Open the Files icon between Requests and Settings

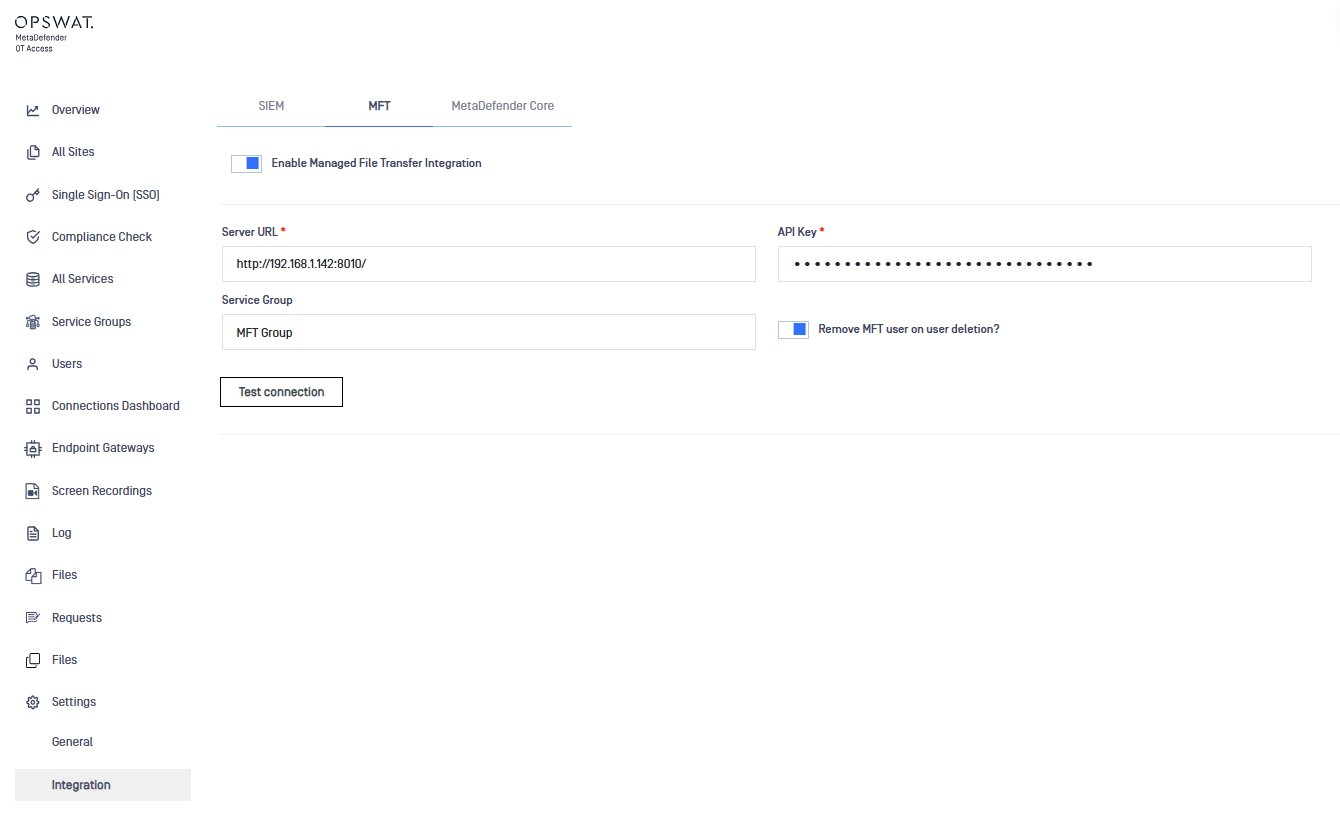[x=33, y=660]
